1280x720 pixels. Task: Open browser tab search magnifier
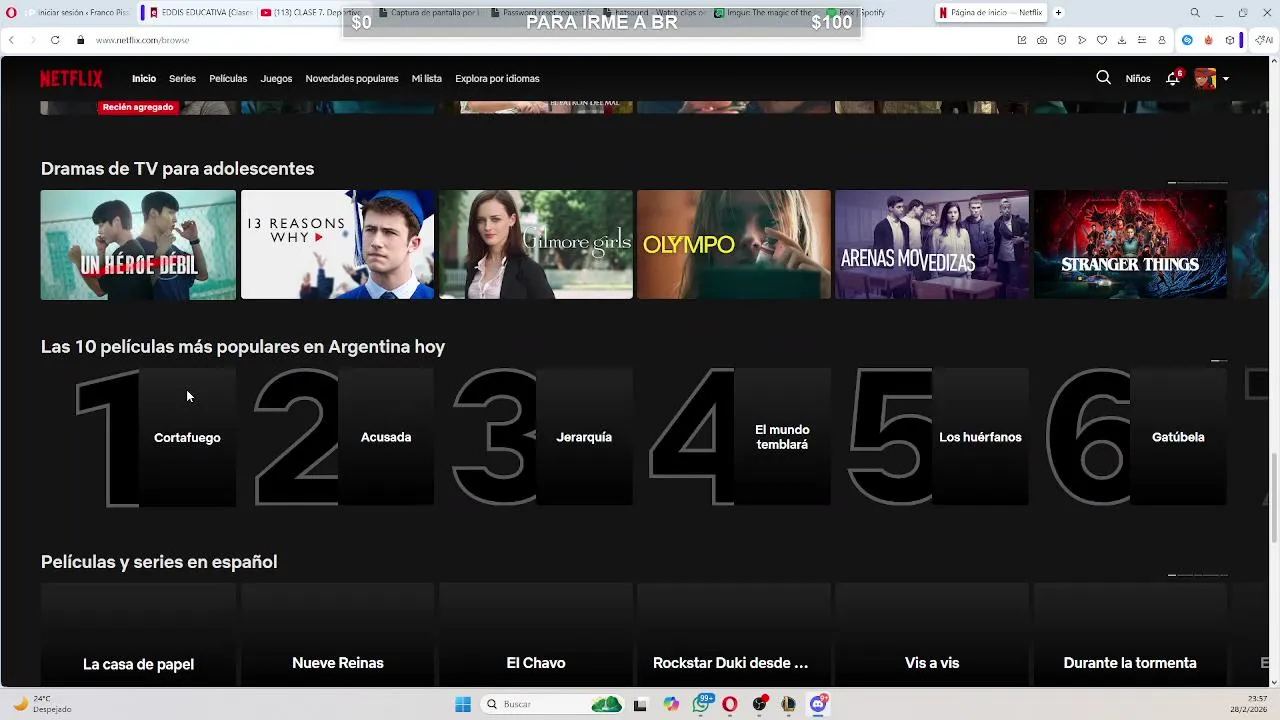[x=1195, y=13]
